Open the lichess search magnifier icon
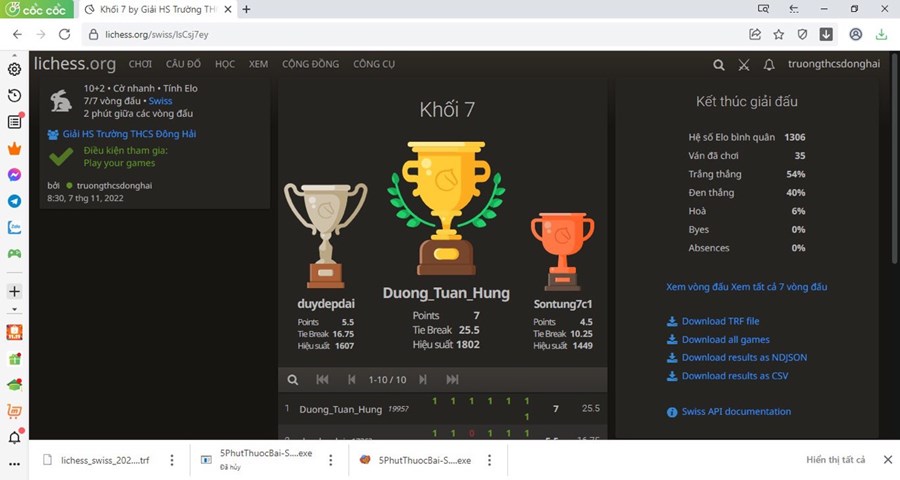The image size is (900, 480). pyautogui.click(x=718, y=65)
